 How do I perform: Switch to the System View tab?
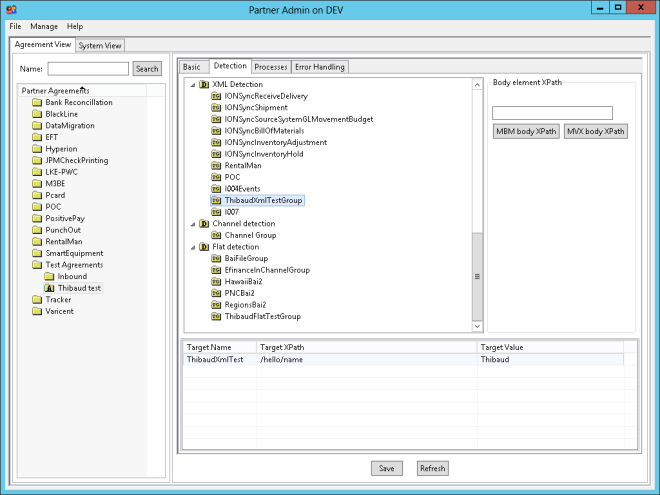click(x=100, y=45)
